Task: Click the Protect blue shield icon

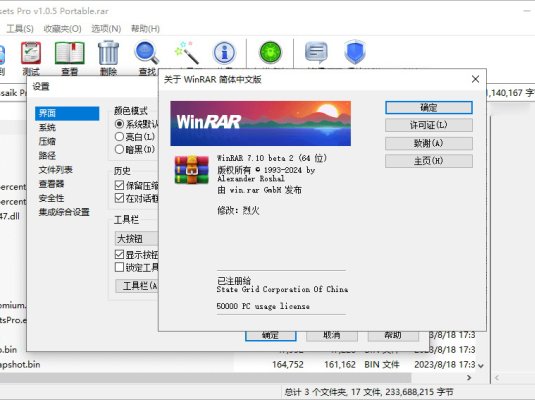Action: [x=355, y=53]
